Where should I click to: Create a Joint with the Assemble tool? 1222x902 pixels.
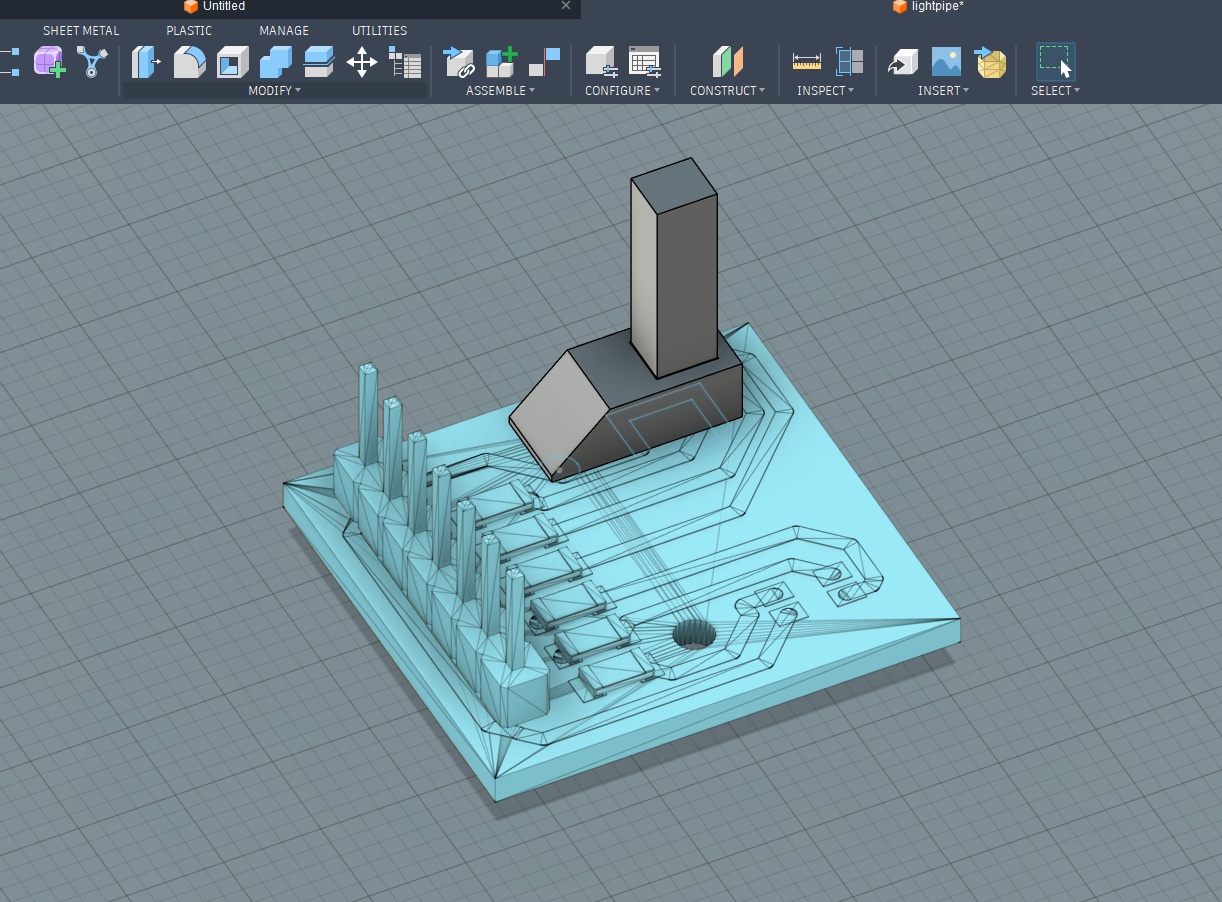pyautogui.click(x=458, y=62)
